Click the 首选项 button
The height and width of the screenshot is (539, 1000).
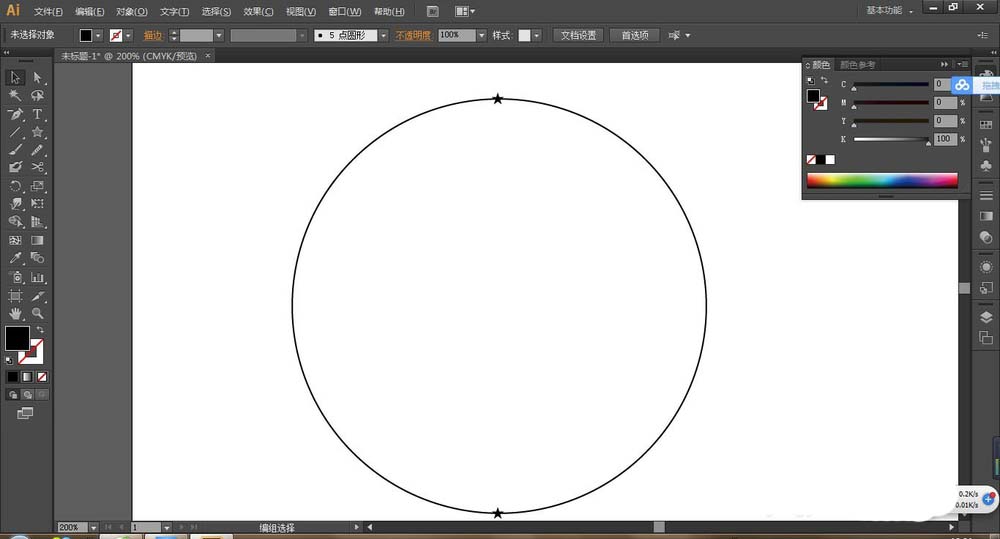click(x=635, y=36)
